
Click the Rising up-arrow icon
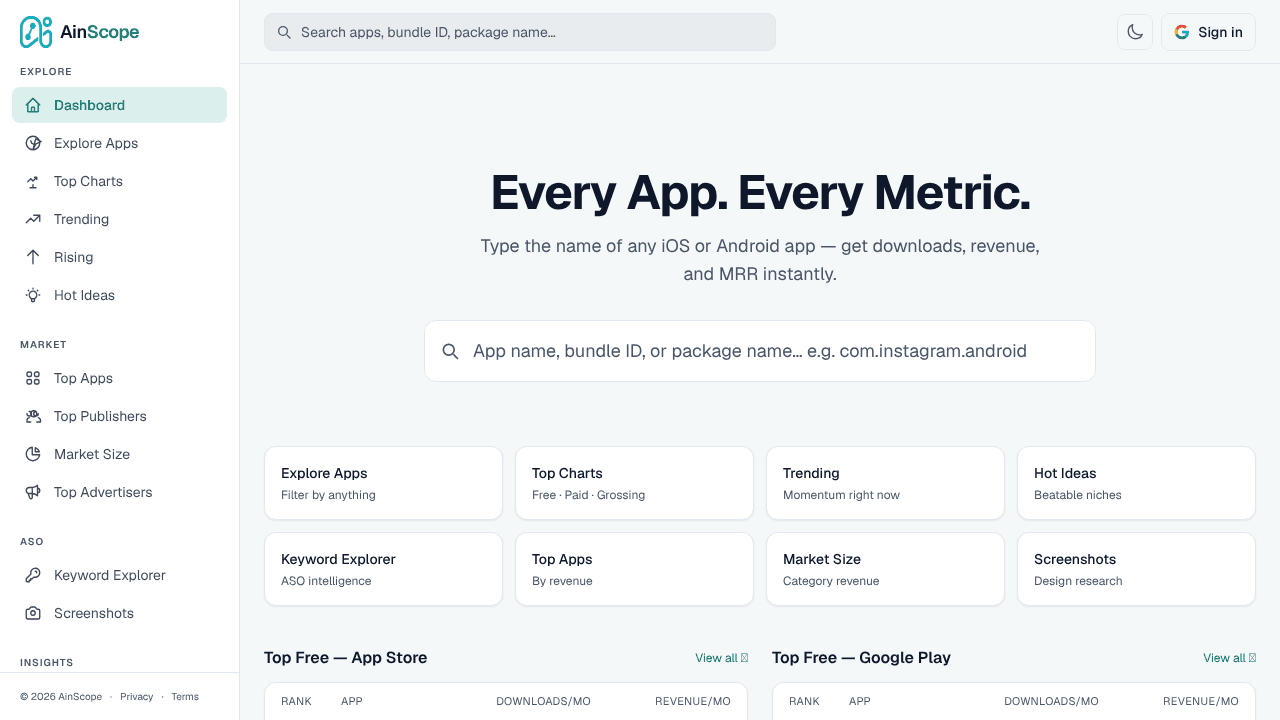33,257
